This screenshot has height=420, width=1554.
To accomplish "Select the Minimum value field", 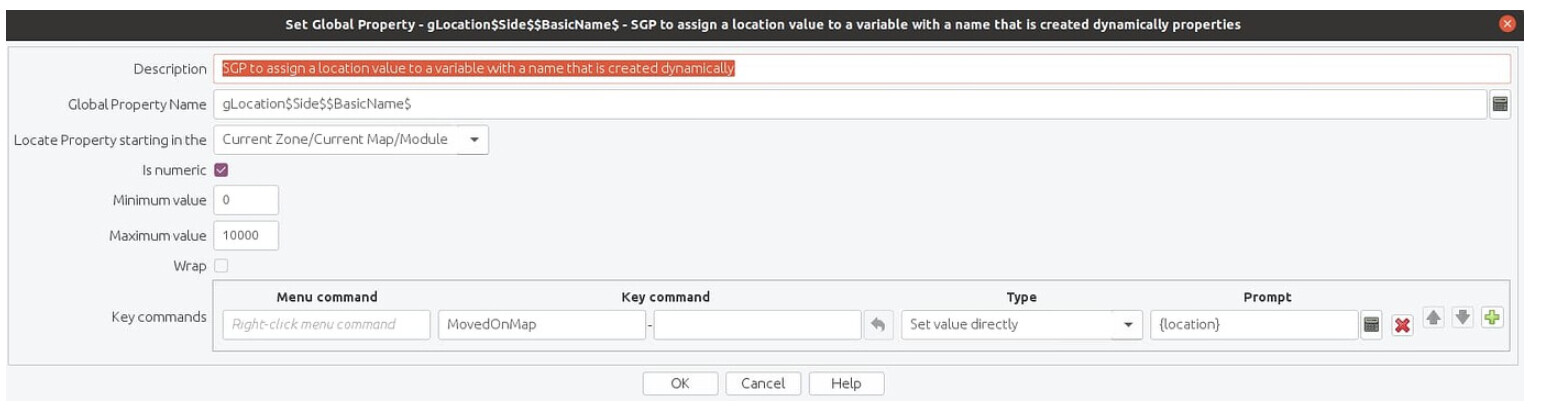I will coord(246,200).
